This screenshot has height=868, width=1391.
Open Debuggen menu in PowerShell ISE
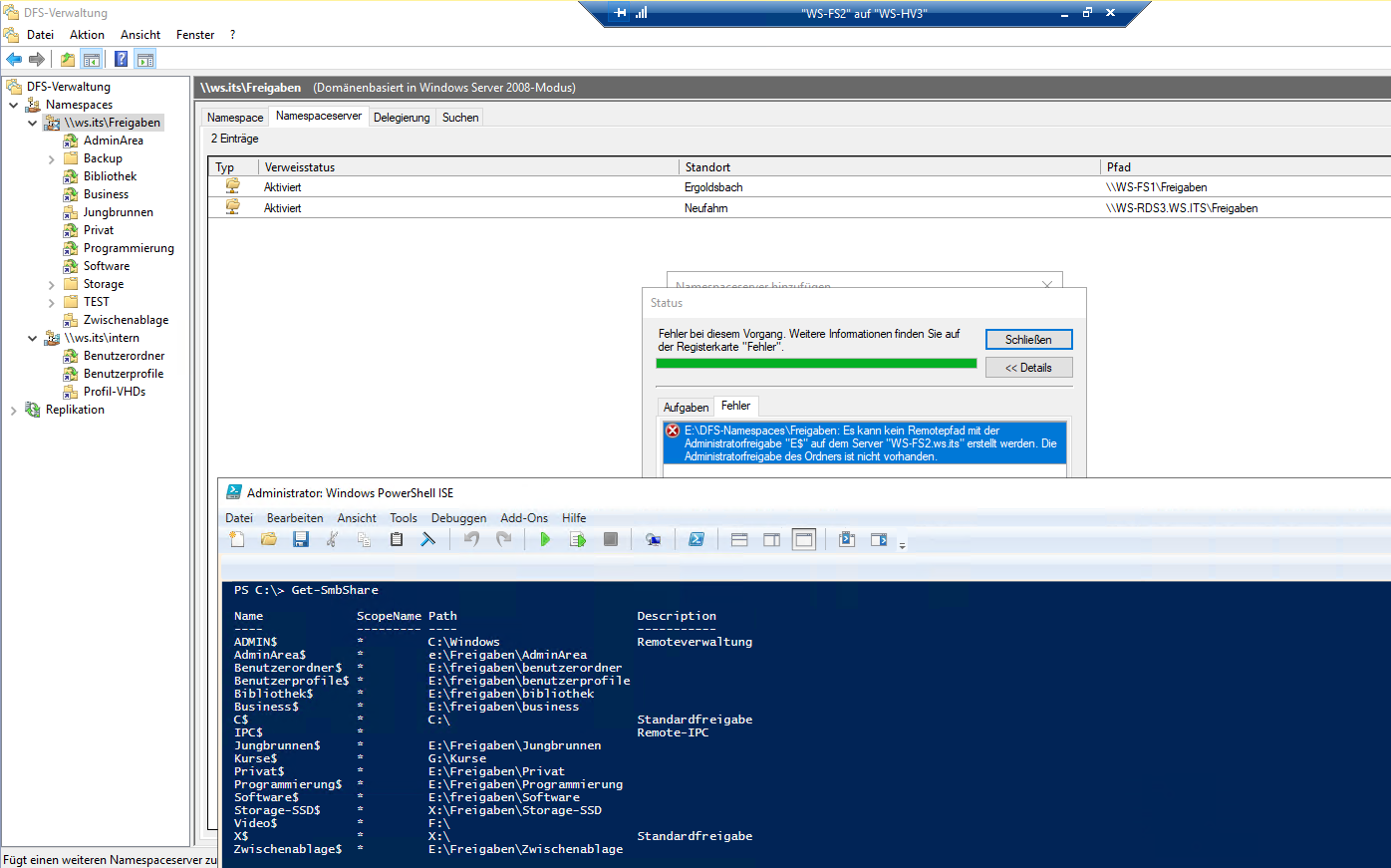click(x=458, y=518)
